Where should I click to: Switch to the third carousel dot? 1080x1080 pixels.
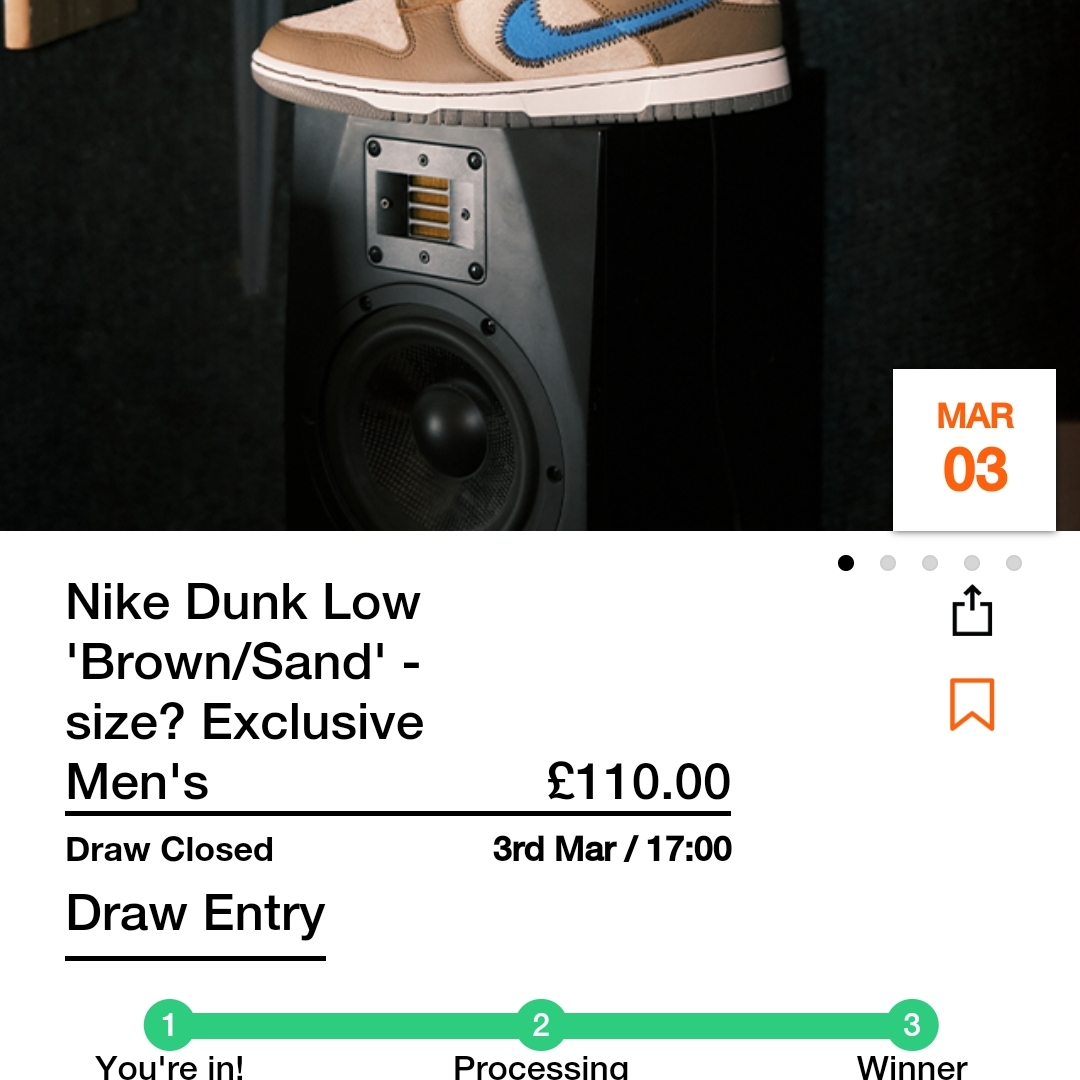click(x=930, y=563)
